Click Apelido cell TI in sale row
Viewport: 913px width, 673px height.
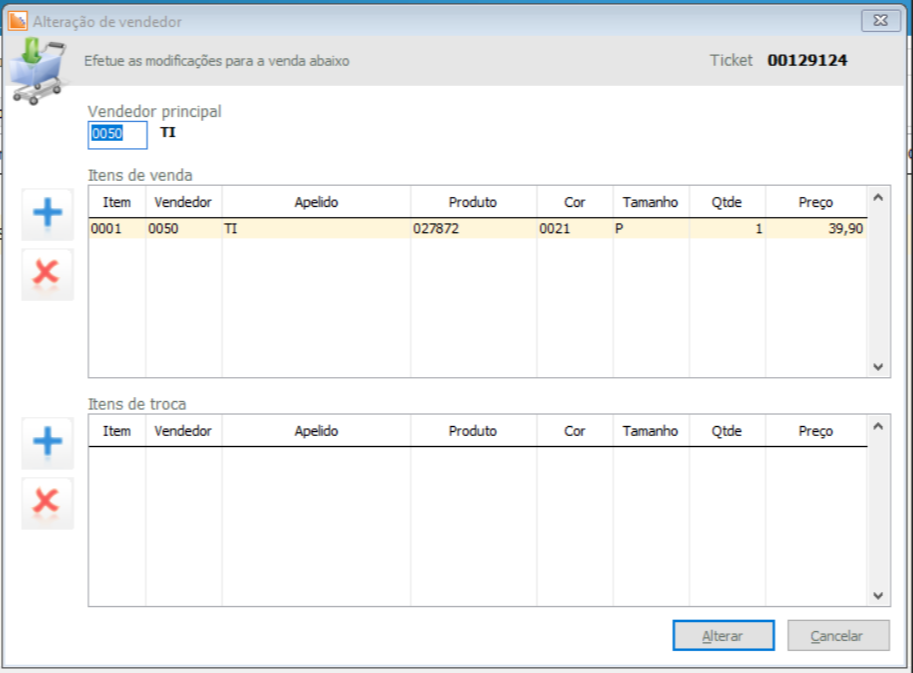(x=316, y=228)
